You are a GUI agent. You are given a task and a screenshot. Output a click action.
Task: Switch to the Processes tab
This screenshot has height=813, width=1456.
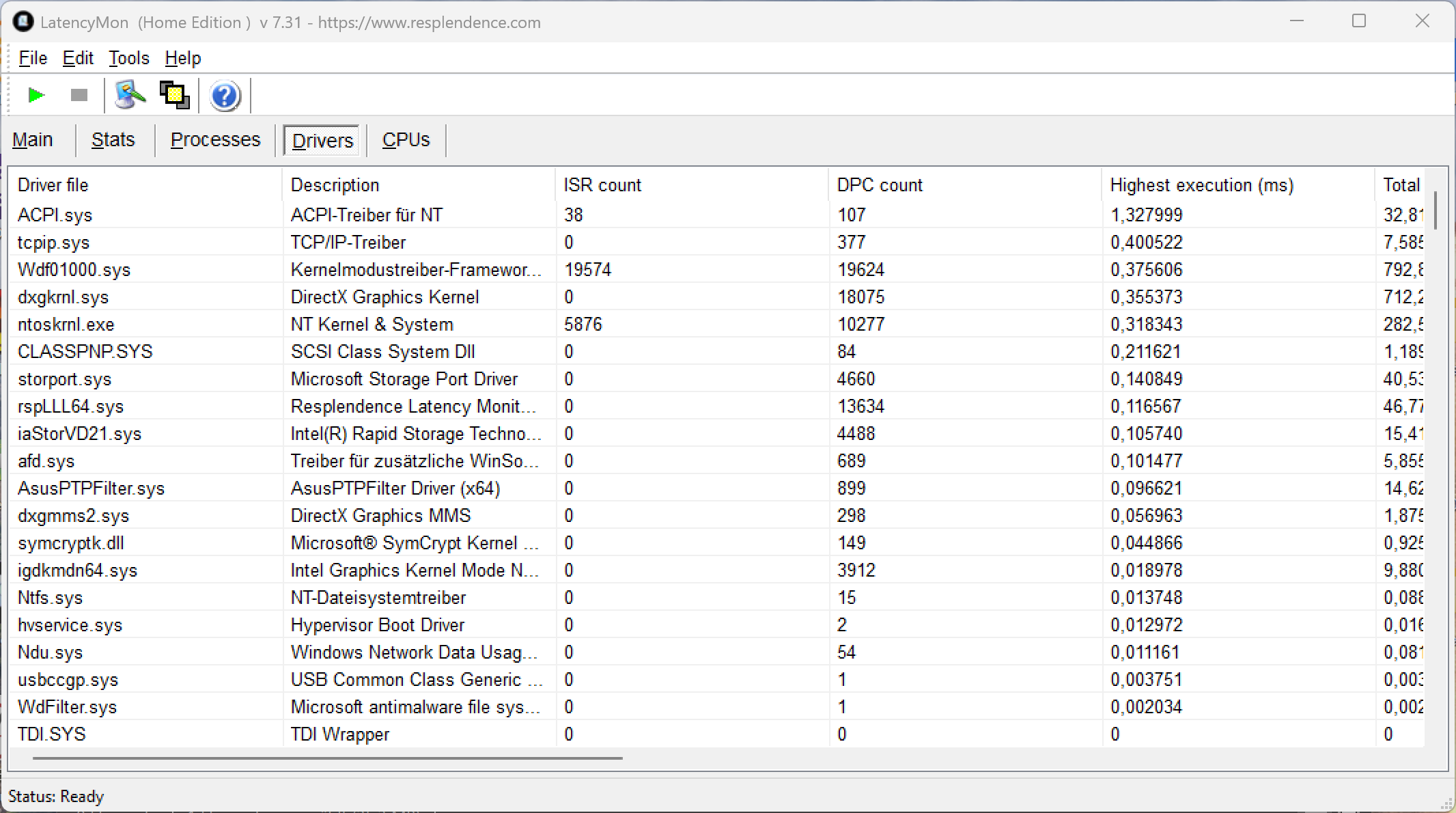pos(215,140)
